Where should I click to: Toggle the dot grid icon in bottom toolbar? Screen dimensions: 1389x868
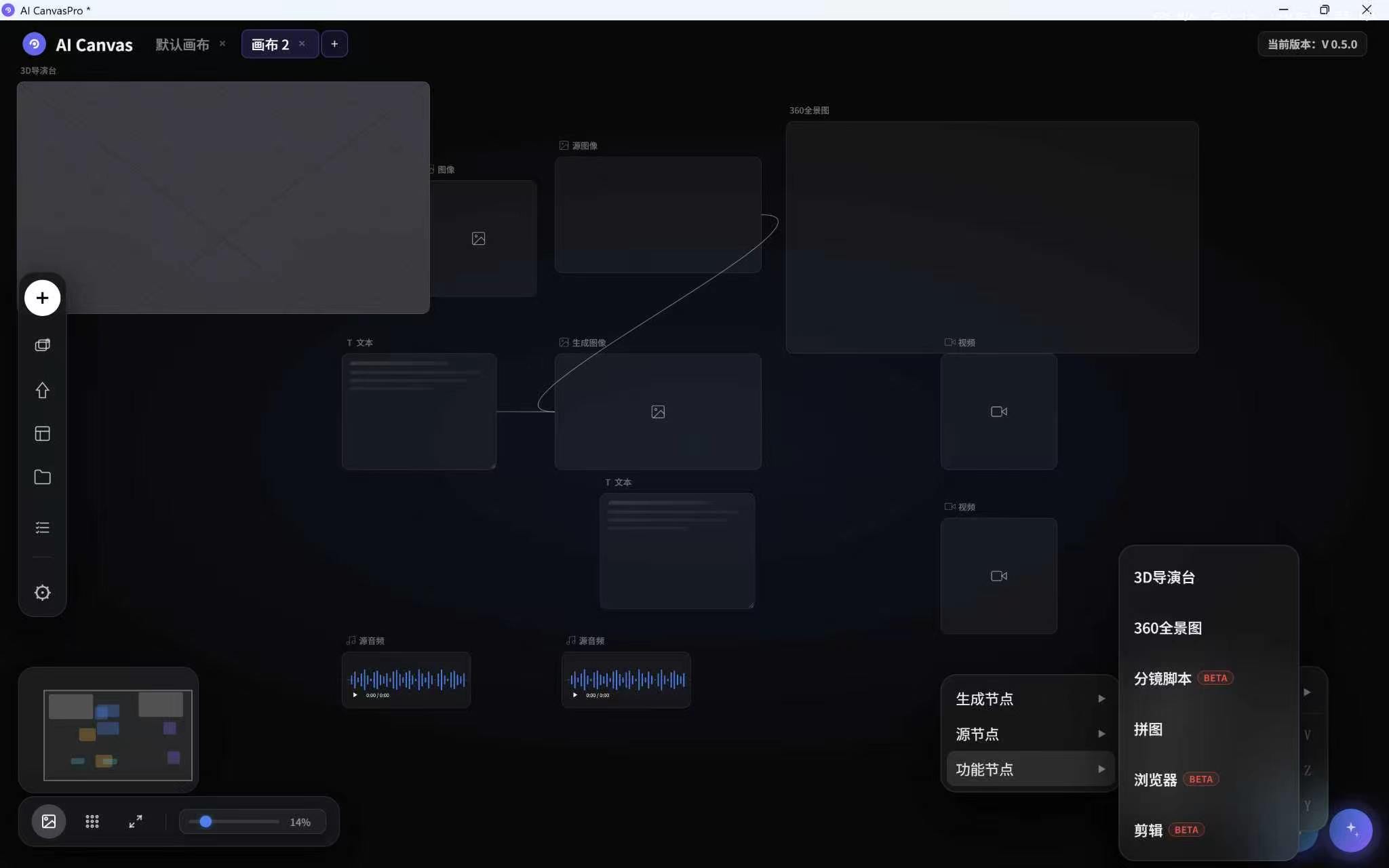point(92,821)
